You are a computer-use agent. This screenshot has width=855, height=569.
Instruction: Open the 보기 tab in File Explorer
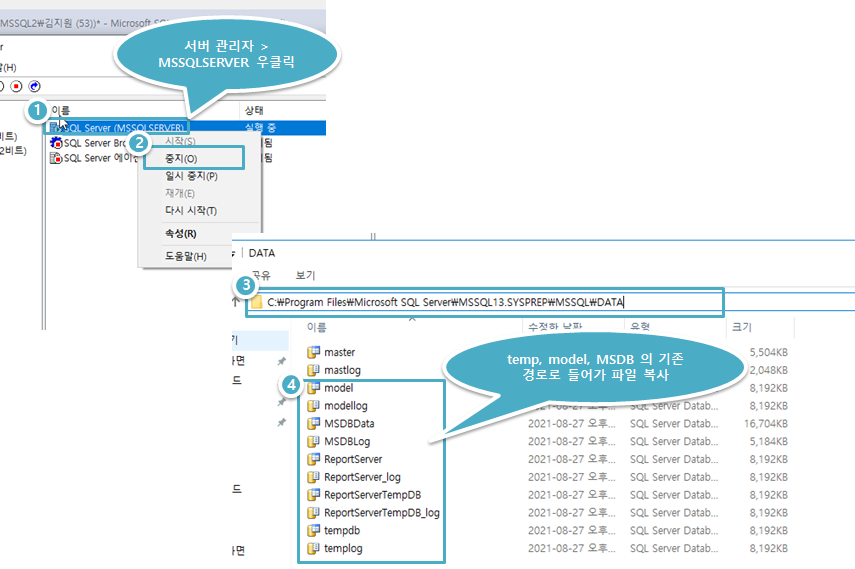305,275
